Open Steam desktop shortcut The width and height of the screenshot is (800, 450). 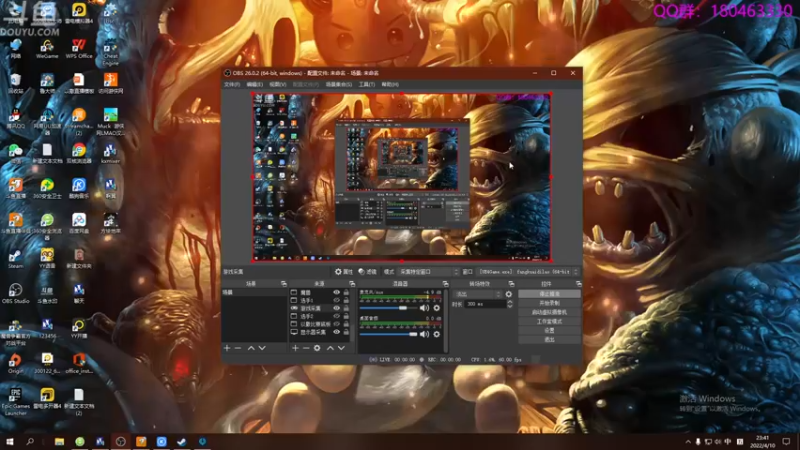pyautogui.click(x=15, y=258)
